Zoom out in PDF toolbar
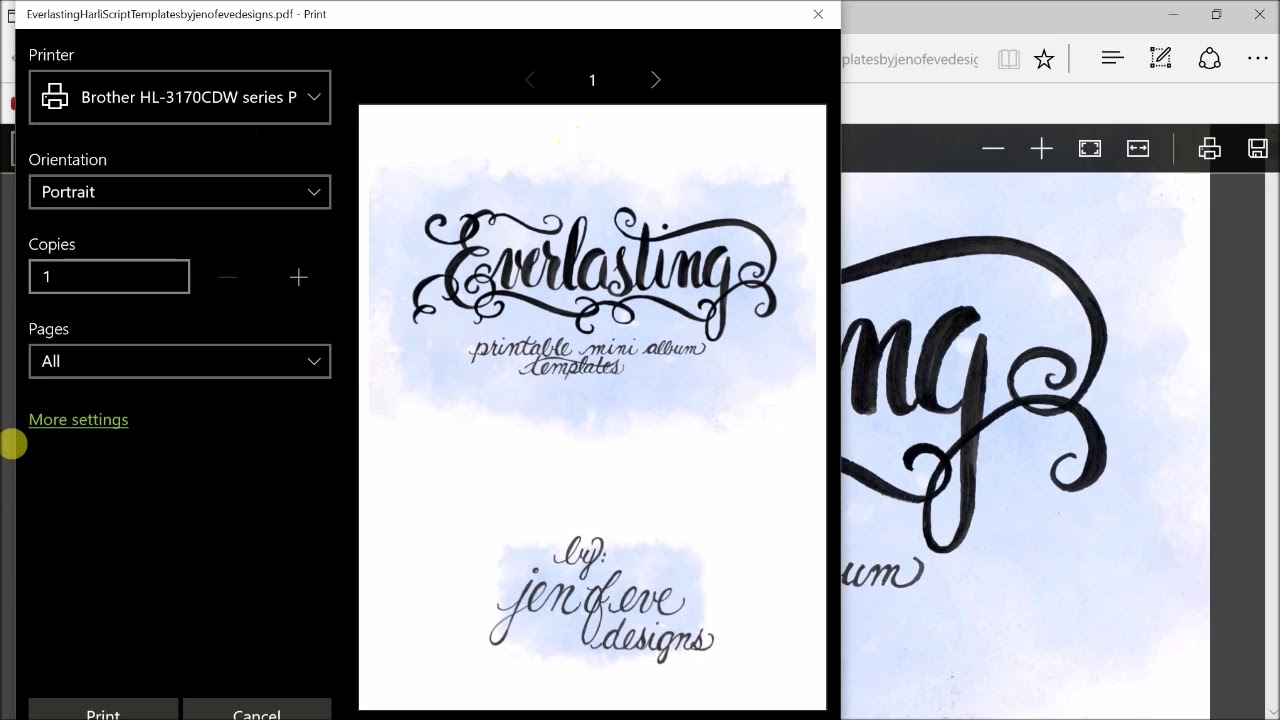Screen dimensions: 1280x720 (x=993, y=149)
